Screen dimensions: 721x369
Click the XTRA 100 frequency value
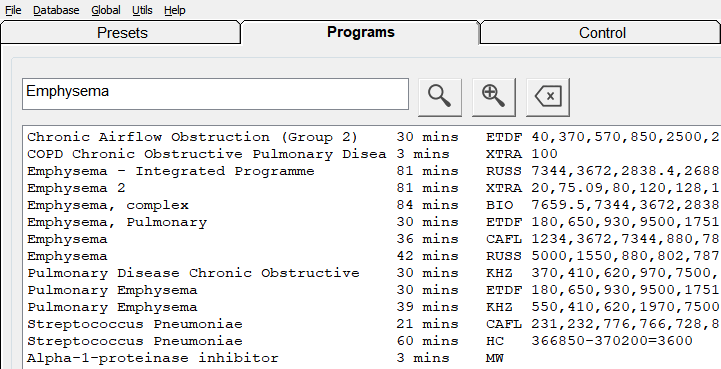coord(544,154)
